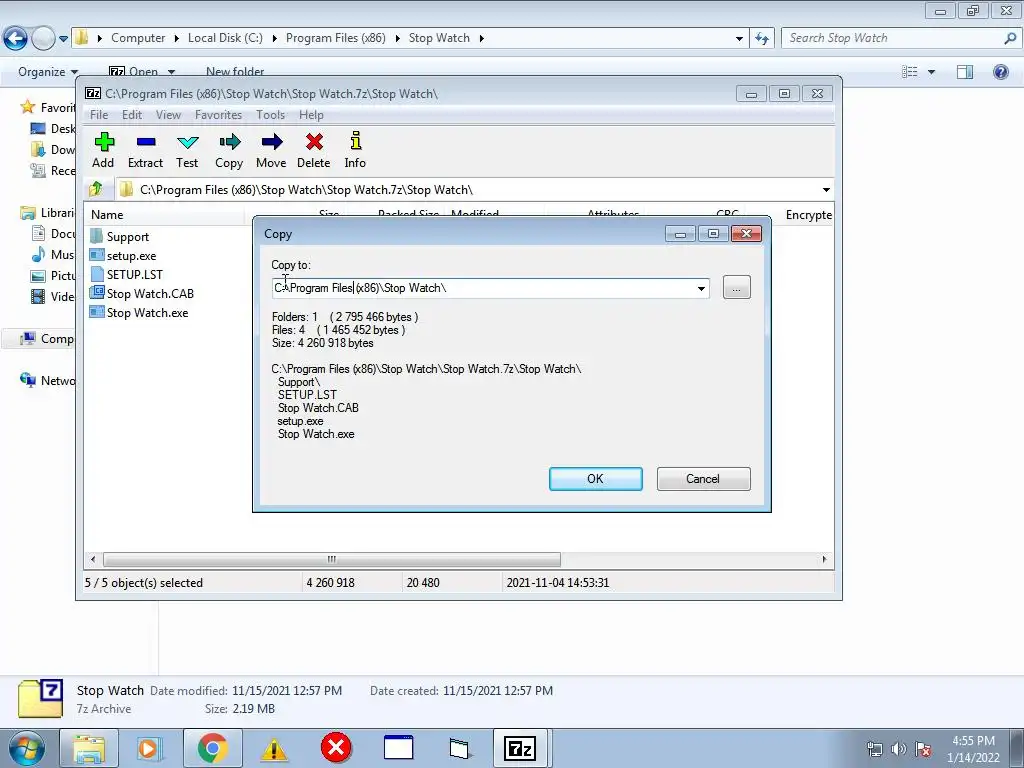Confirm copy with the OK button
Viewport: 1024px width, 768px height.
pyautogui.click(x=596, y=479)
